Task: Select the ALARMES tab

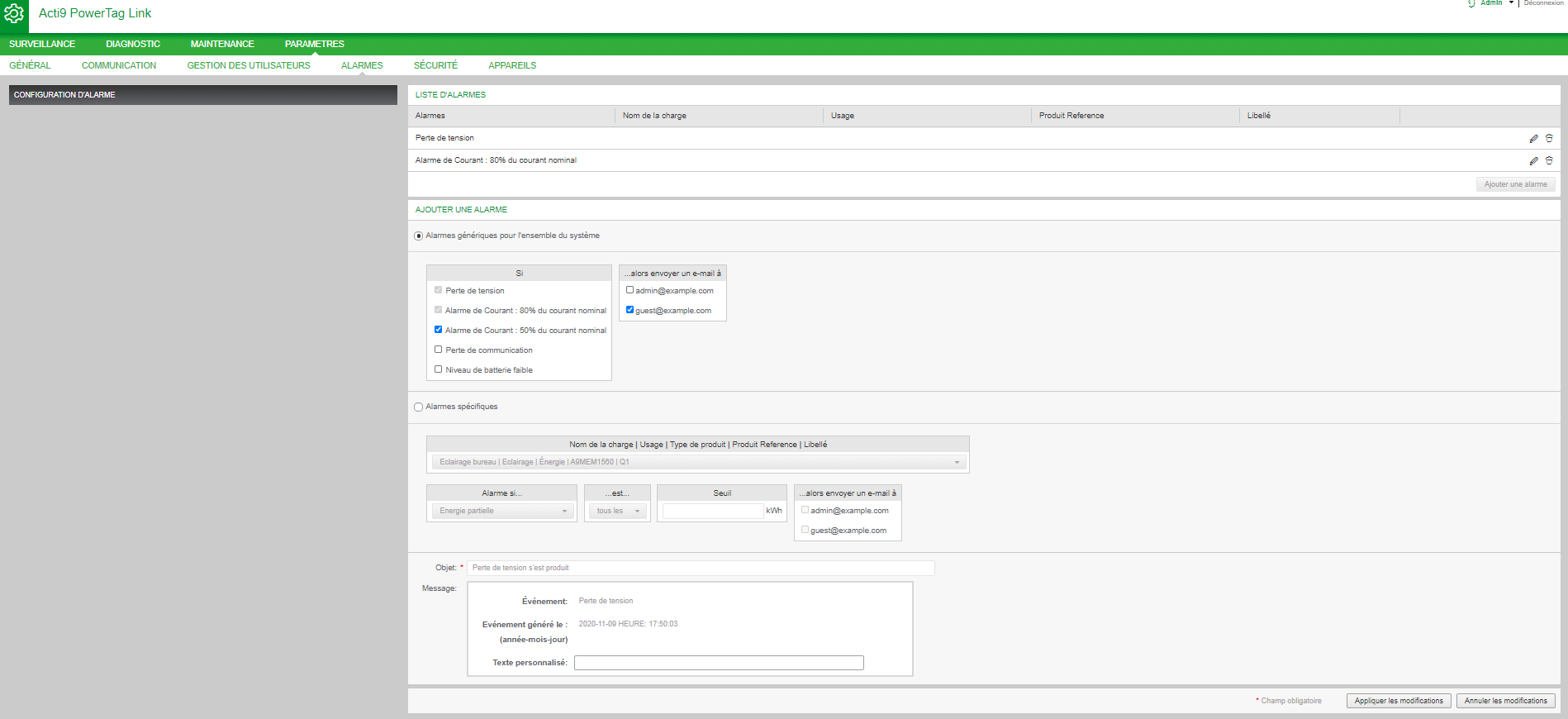Action: click(362, 65)
